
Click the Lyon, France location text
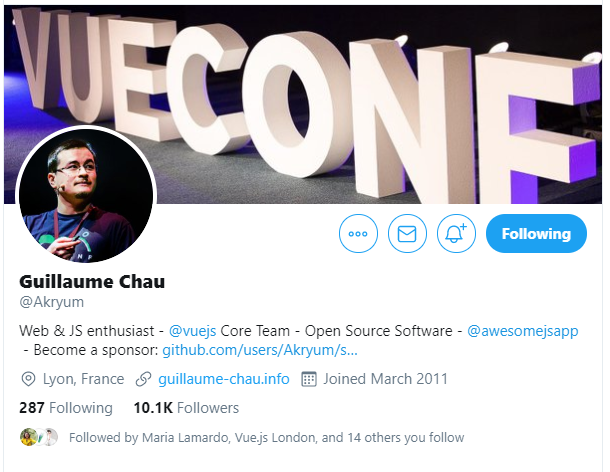coord(83,379)
